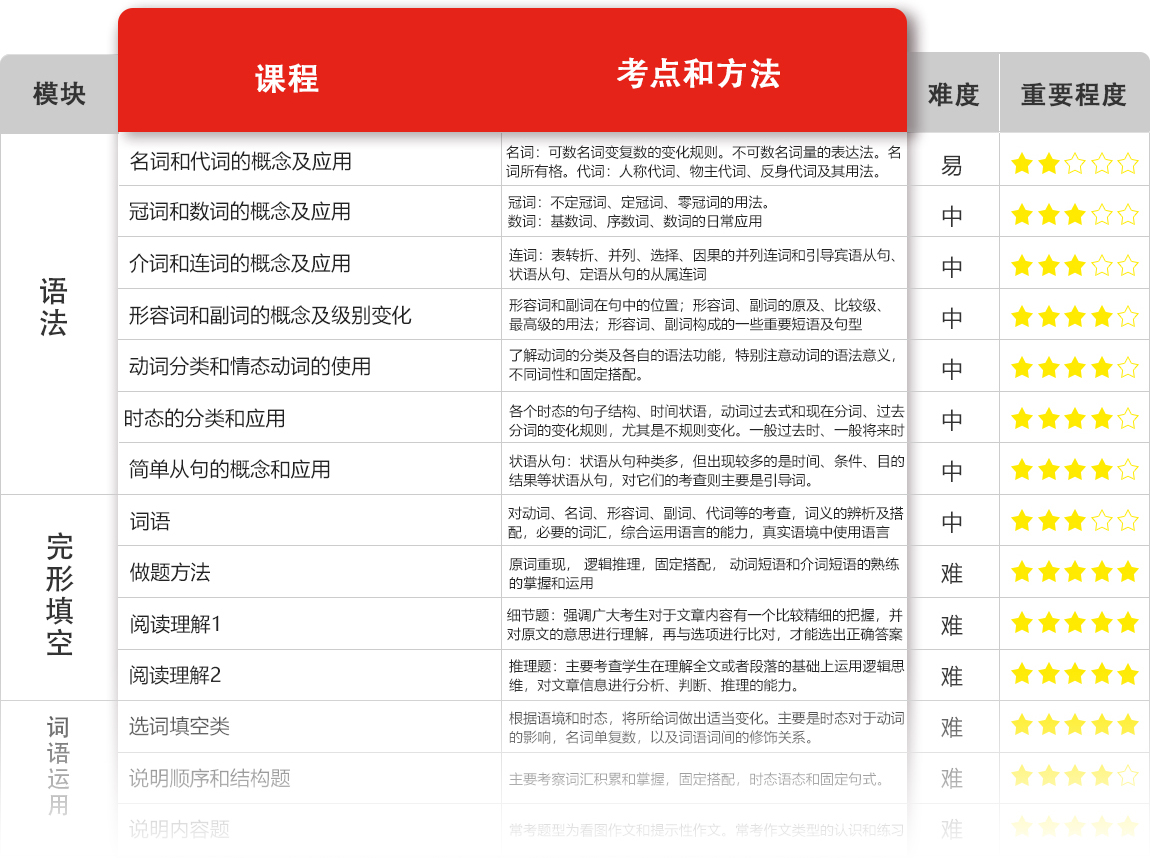Click the 模块 column header
Image resolution: width=1150 pixels, height=858 pixels.
tap(59, 94)
